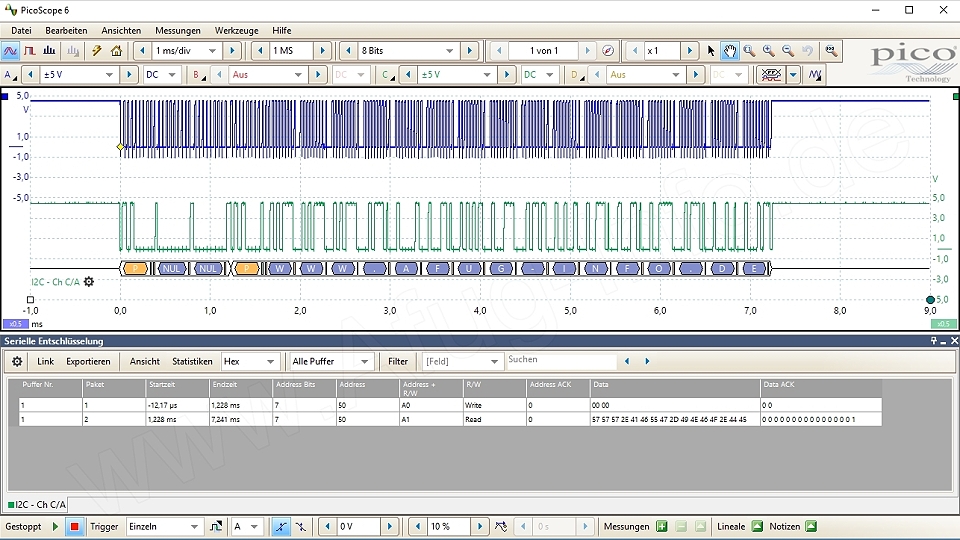Screen dimensions: 960x540
Task: Open the 1 MS samples dropdown
Action: (291, 51)
